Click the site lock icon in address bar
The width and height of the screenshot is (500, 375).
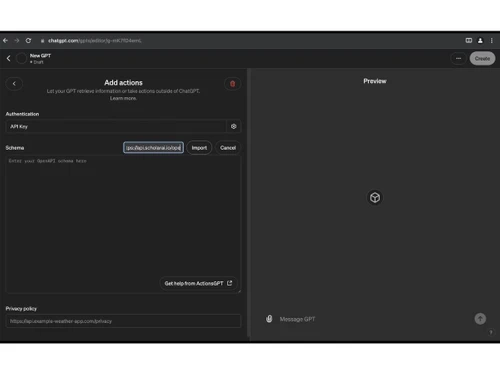click(42, 41)
